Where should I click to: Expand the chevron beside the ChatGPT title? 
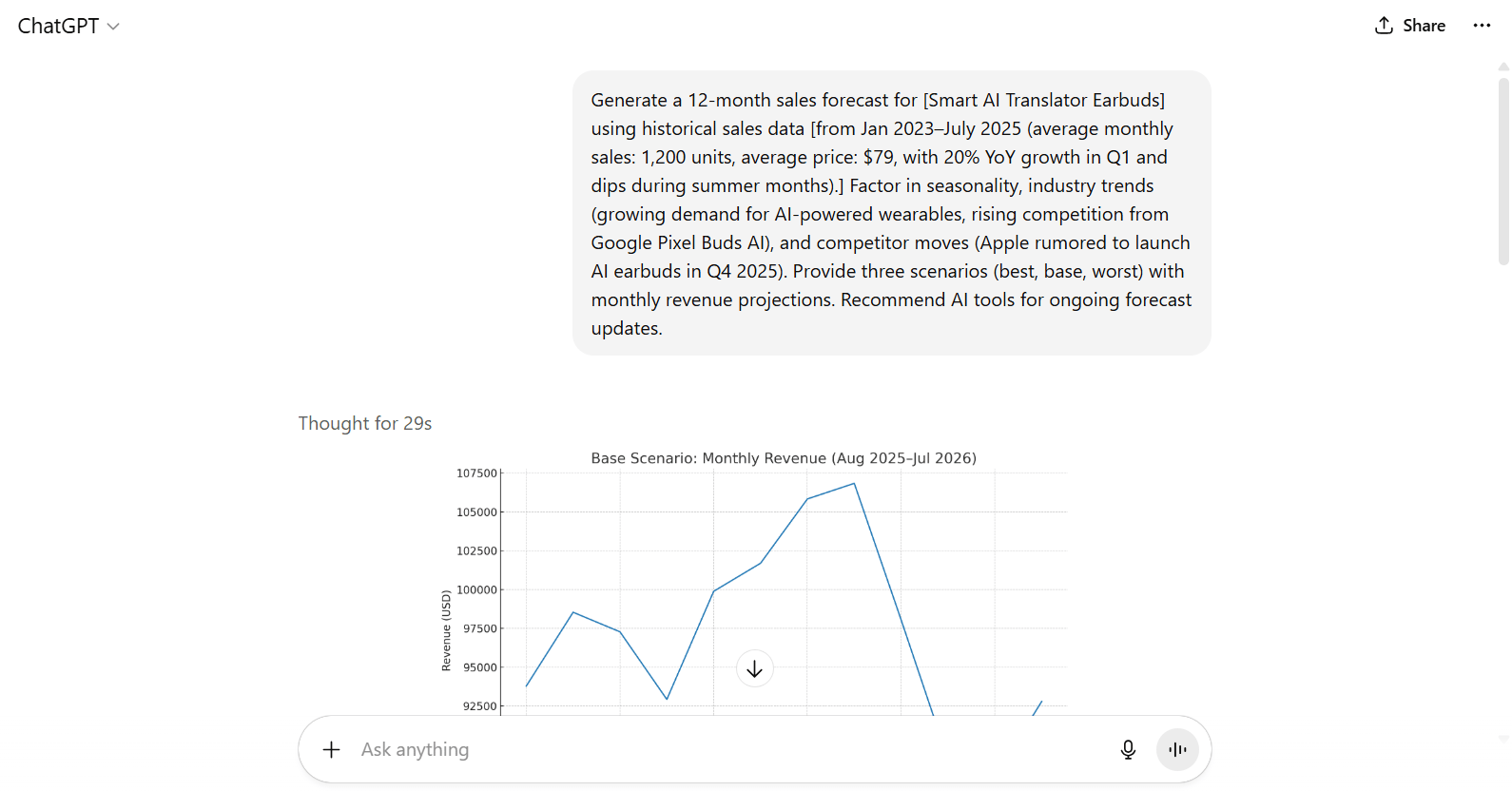coord(113,27)
